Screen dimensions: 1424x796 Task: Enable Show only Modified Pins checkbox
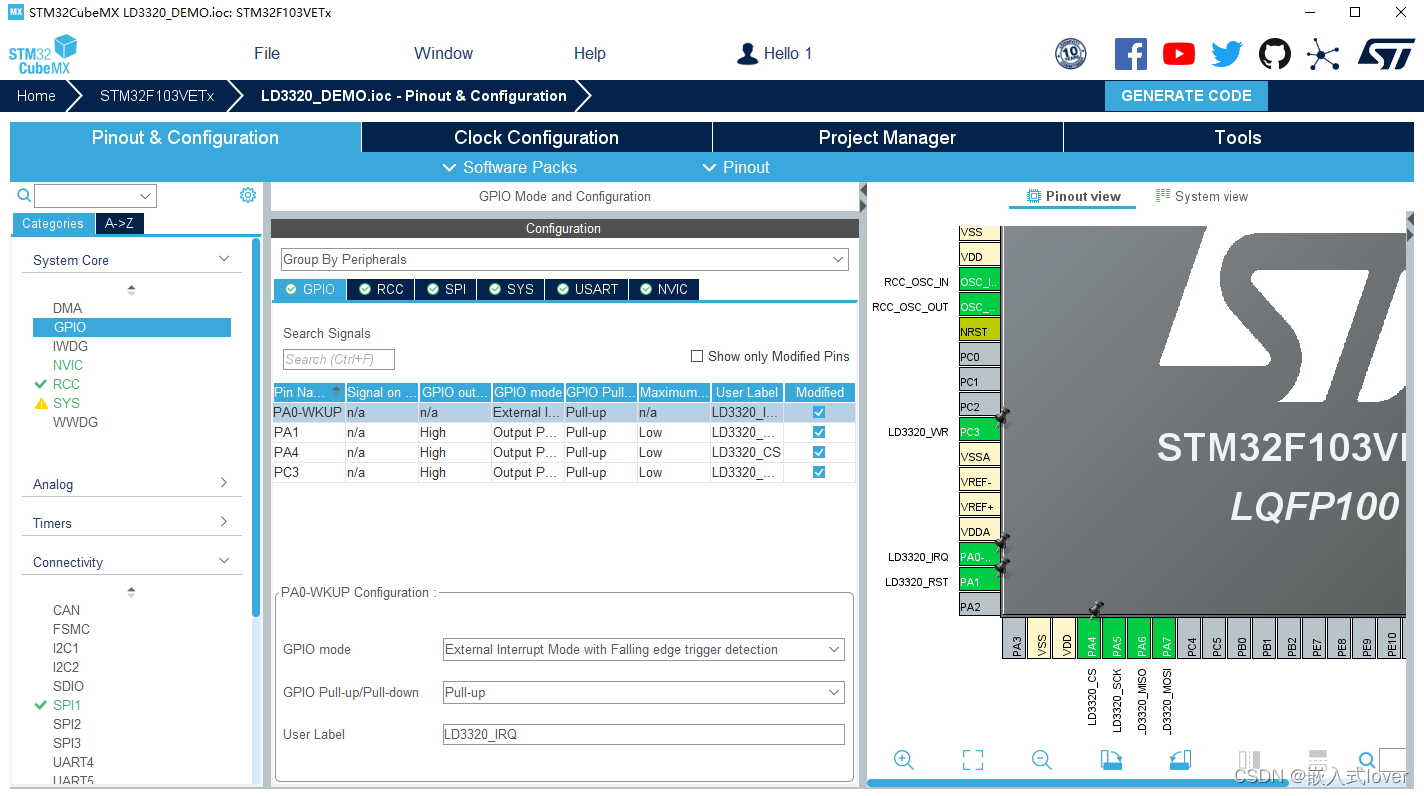697,356
